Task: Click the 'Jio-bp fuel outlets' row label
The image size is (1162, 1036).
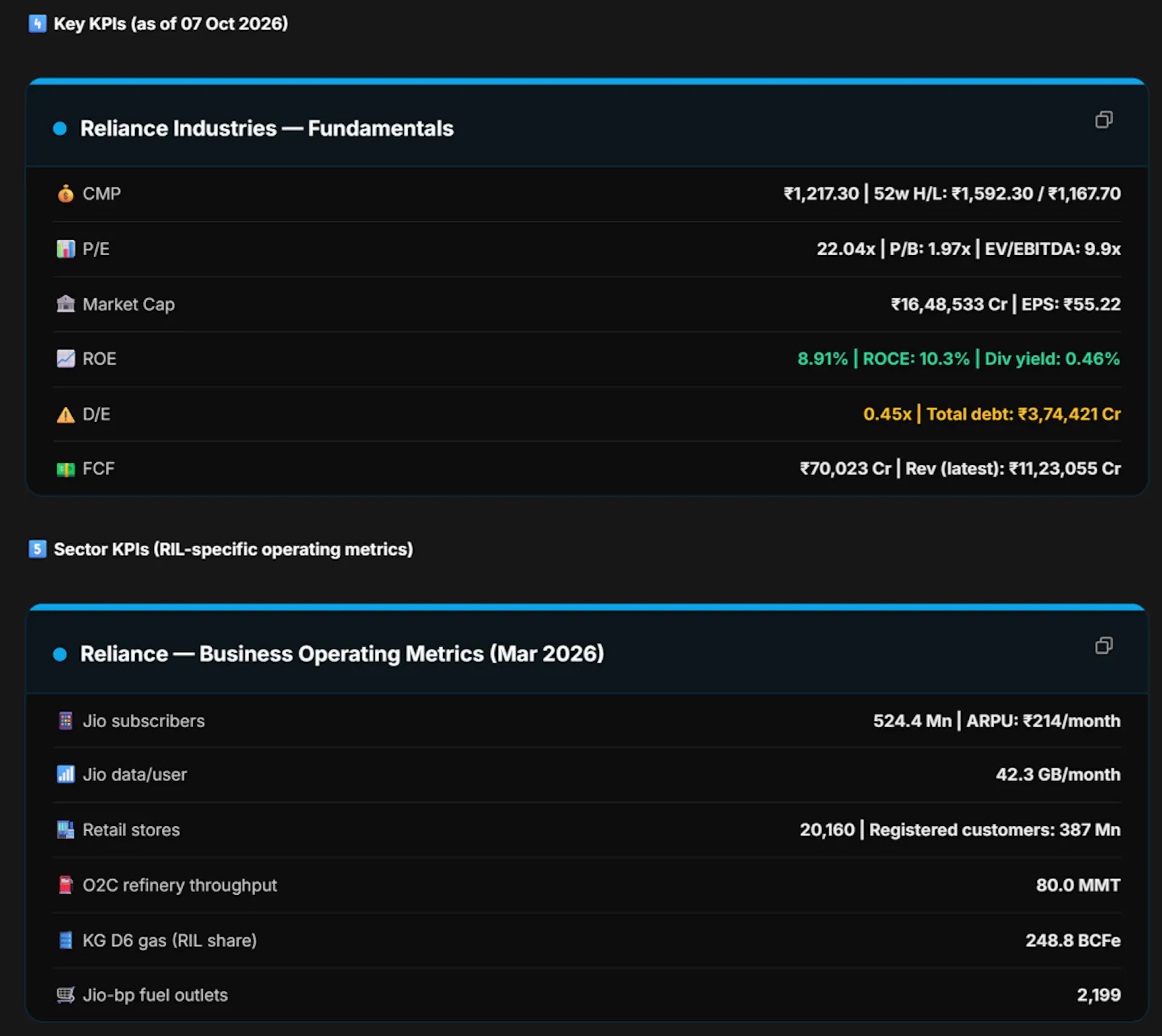Action: 155,995
